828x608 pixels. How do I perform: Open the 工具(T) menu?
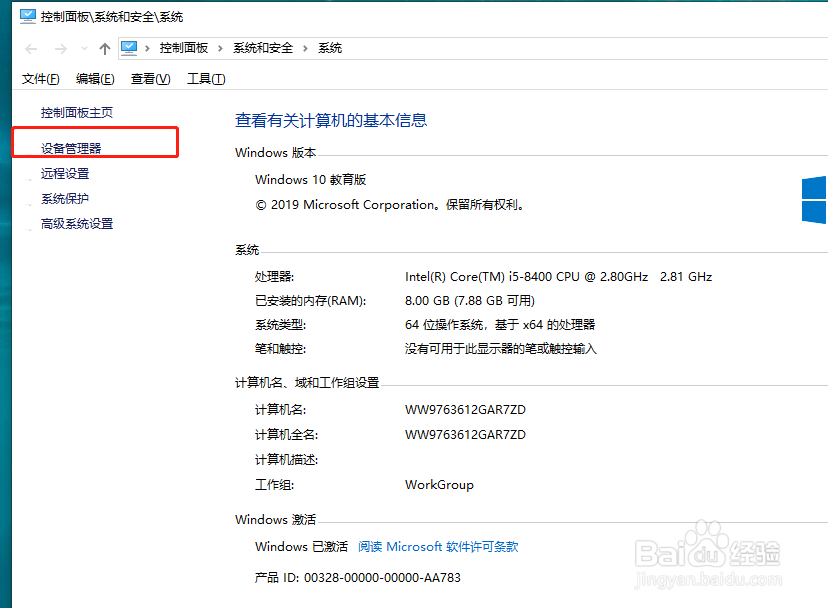[x=206, y=79]
